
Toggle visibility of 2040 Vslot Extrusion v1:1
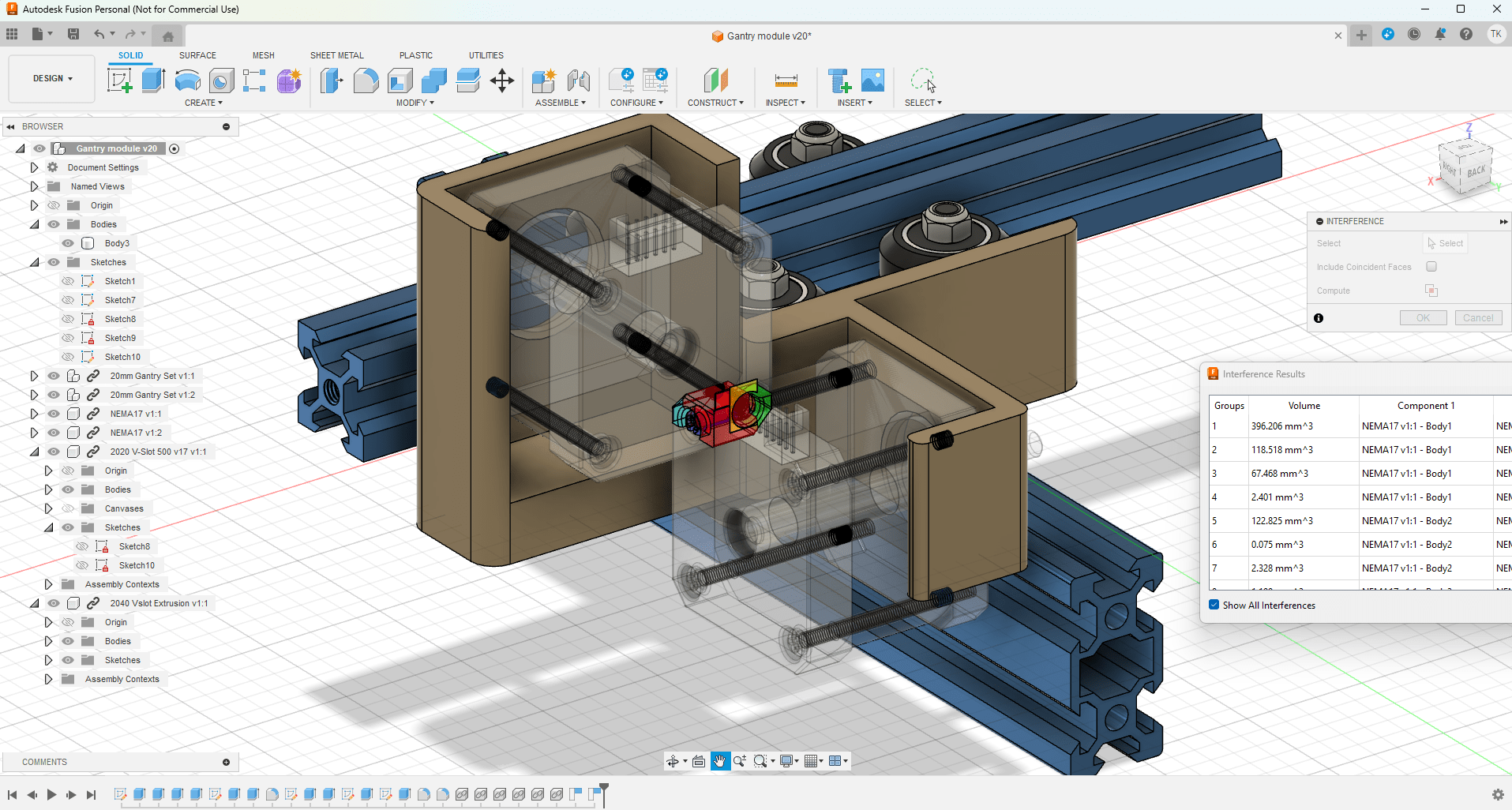pos(54,603)
